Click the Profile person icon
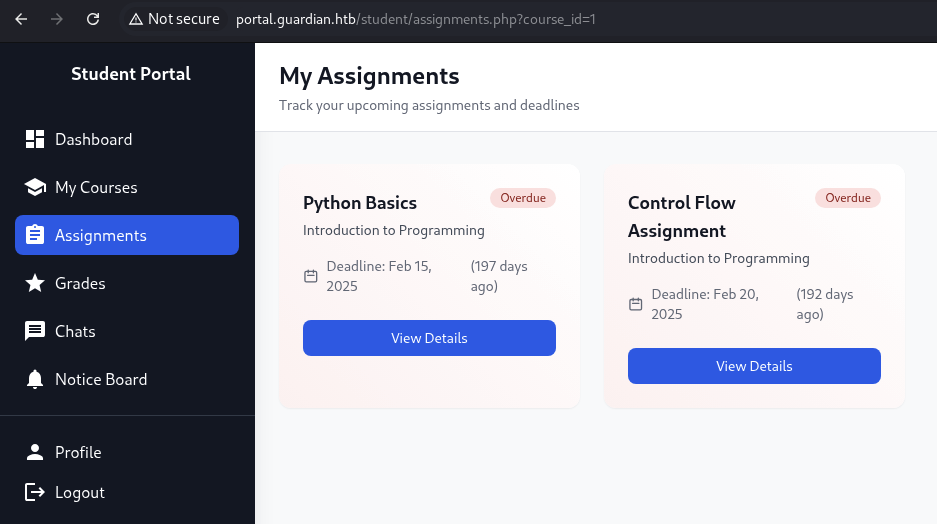The width and height of the screenshot is (937, 524). tap(35, 452)
